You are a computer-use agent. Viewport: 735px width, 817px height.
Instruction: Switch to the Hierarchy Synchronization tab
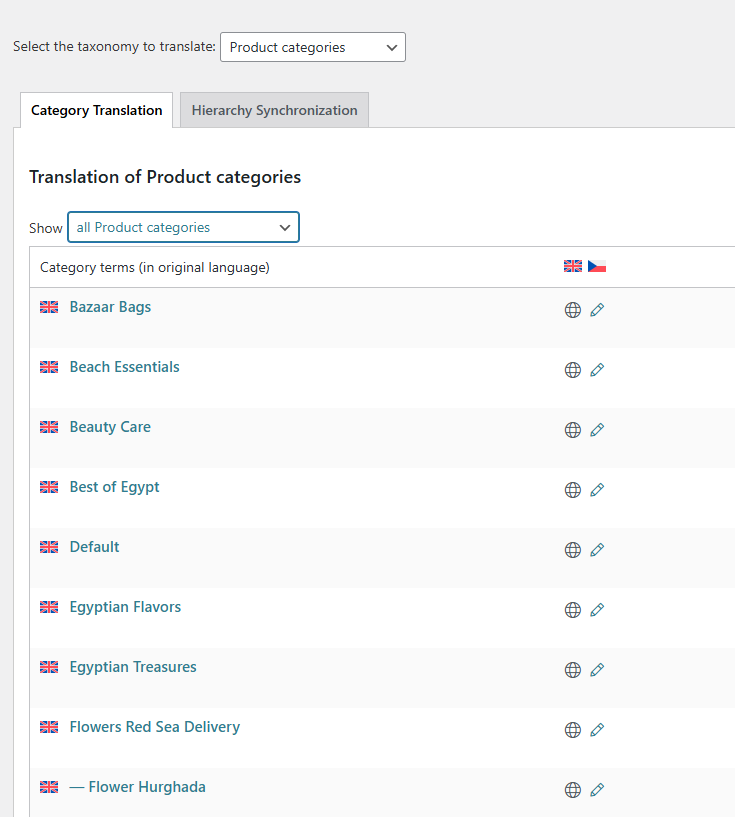coord(274,110)
